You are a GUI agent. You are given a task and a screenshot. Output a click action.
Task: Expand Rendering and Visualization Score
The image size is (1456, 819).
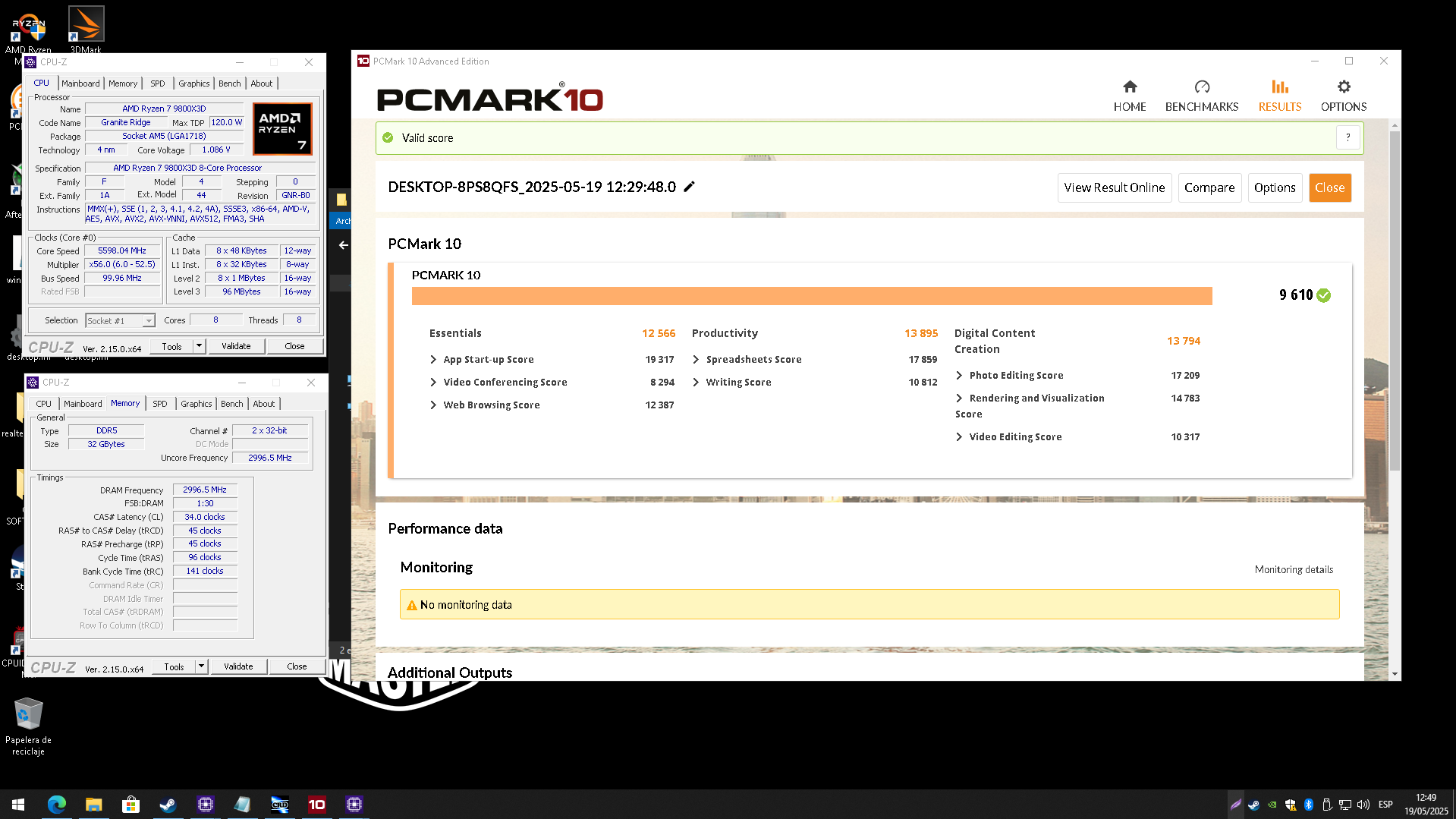click(x=959, y=398)
